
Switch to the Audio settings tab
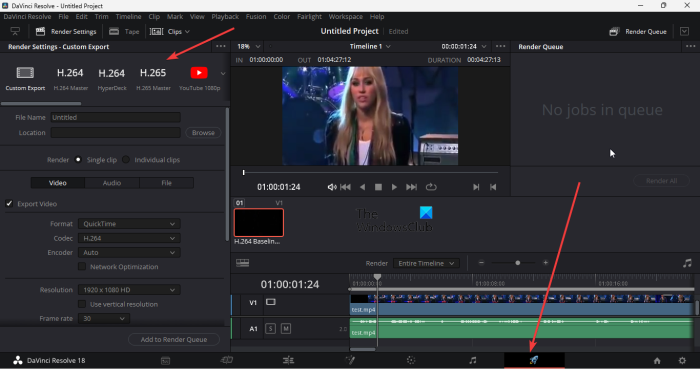tap(112, 183)
